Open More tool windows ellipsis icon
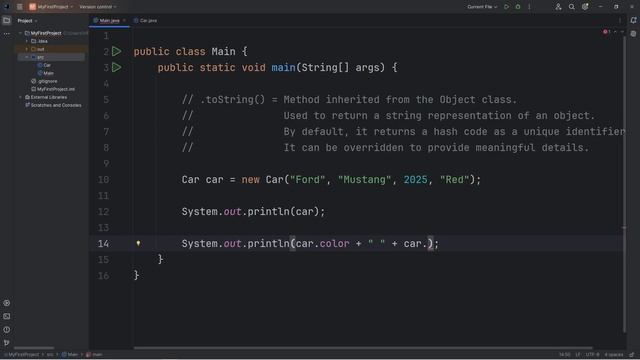The height and width of the screenshot is (360, 640). (x=7, y=34)
